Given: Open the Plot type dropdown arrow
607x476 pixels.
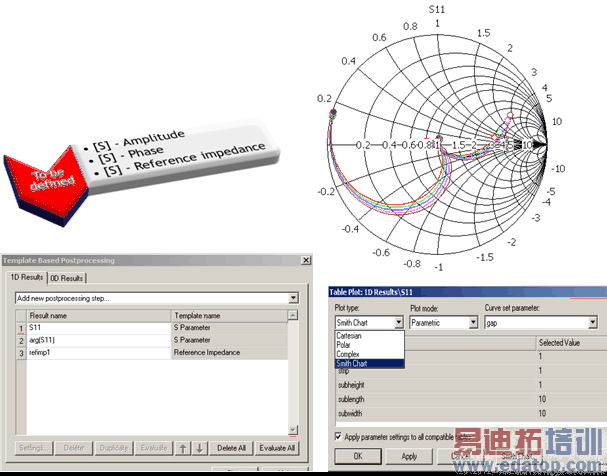Looking at the screenshot, I should click(399, 322).
